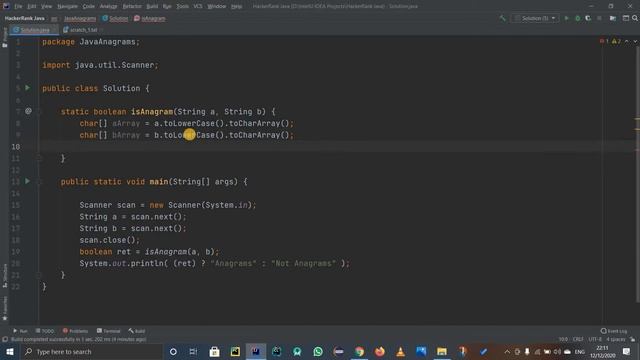Open the Run tool window
This screenshot has height=360, width=640.
pyautogui.click(x=20, y=331)
